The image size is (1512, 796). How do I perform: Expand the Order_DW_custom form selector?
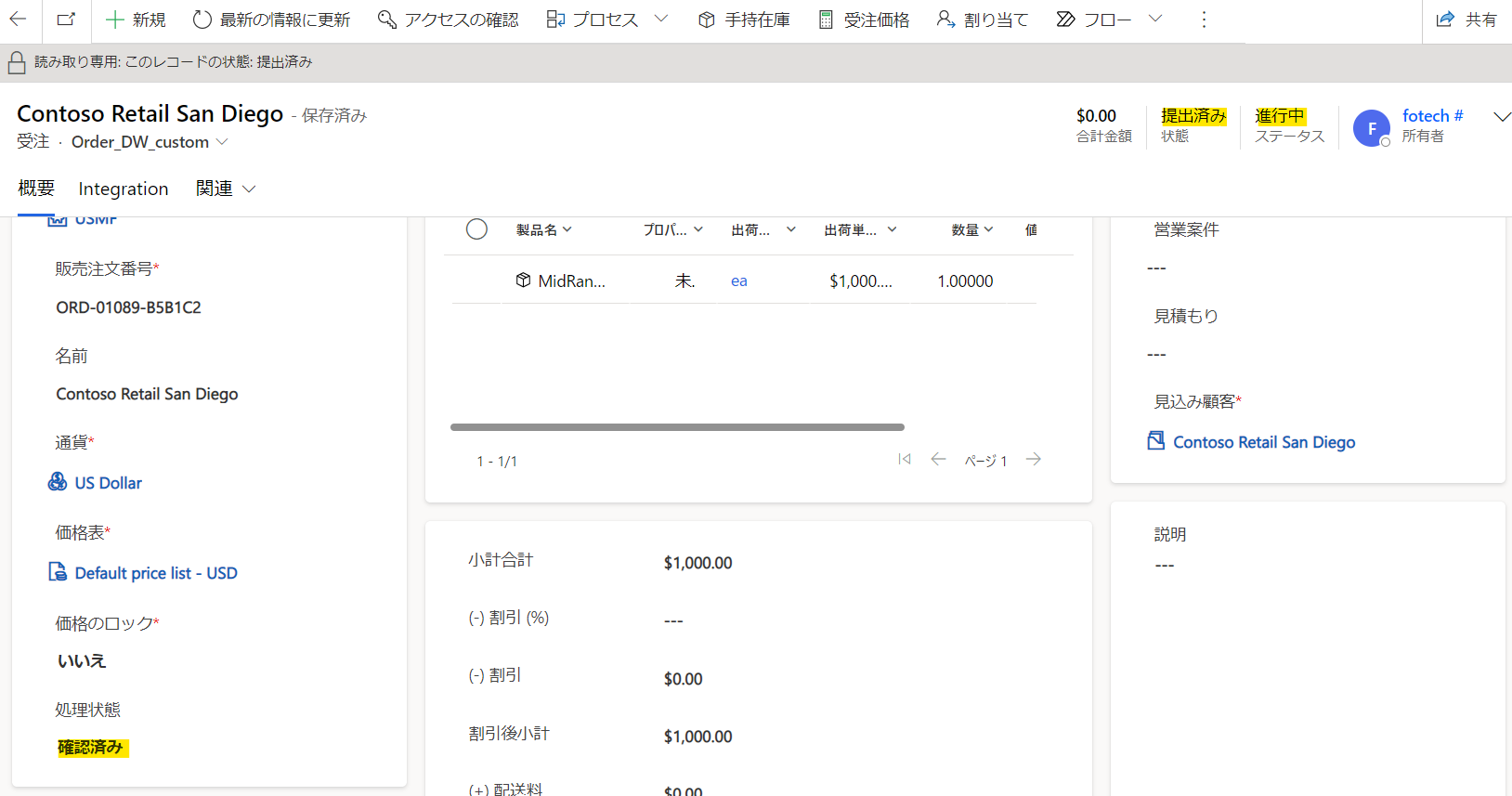(x=222, y=142)
